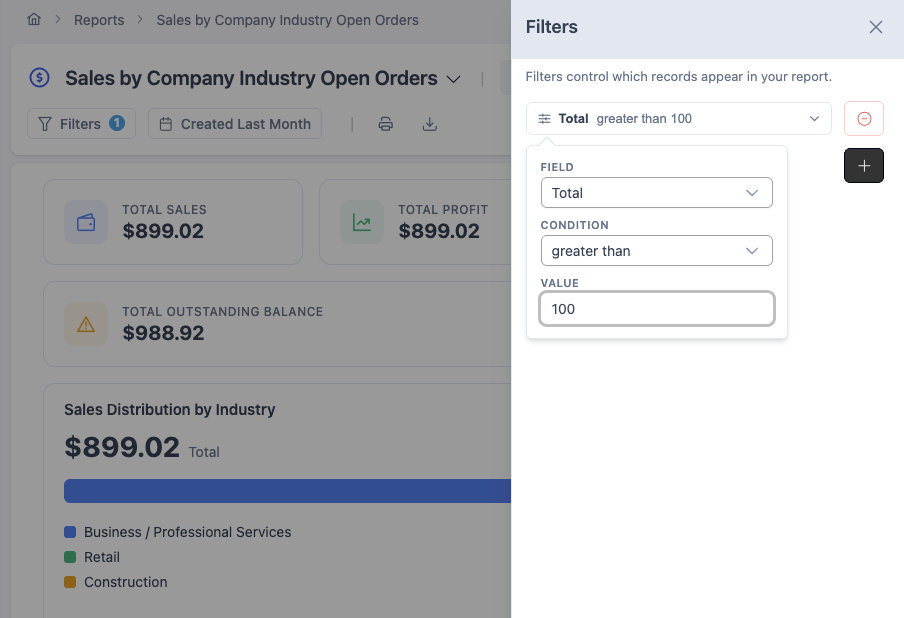The width and height of the screenshot is (904, 618).
Task: Focus the Value input containing 100
Action: [657, 308]
